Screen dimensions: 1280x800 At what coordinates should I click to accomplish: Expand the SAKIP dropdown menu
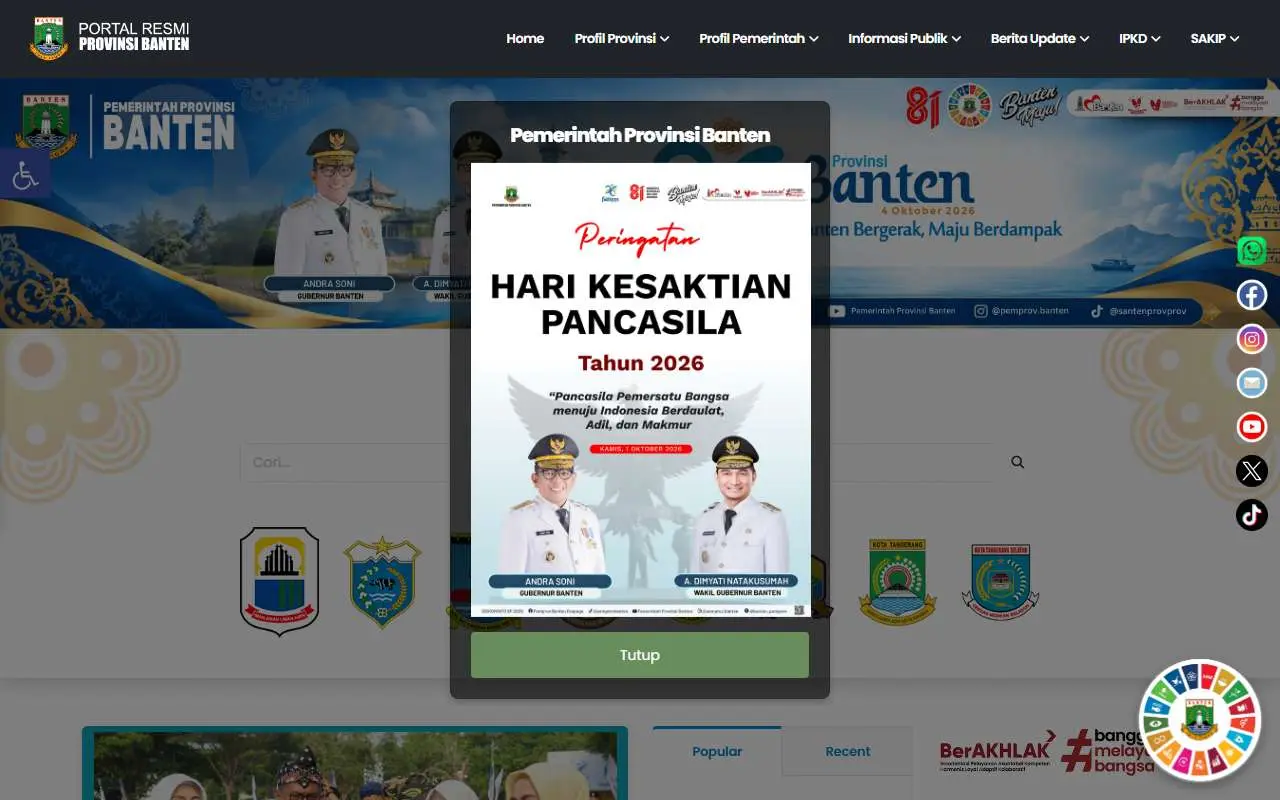coord(1214,38)
